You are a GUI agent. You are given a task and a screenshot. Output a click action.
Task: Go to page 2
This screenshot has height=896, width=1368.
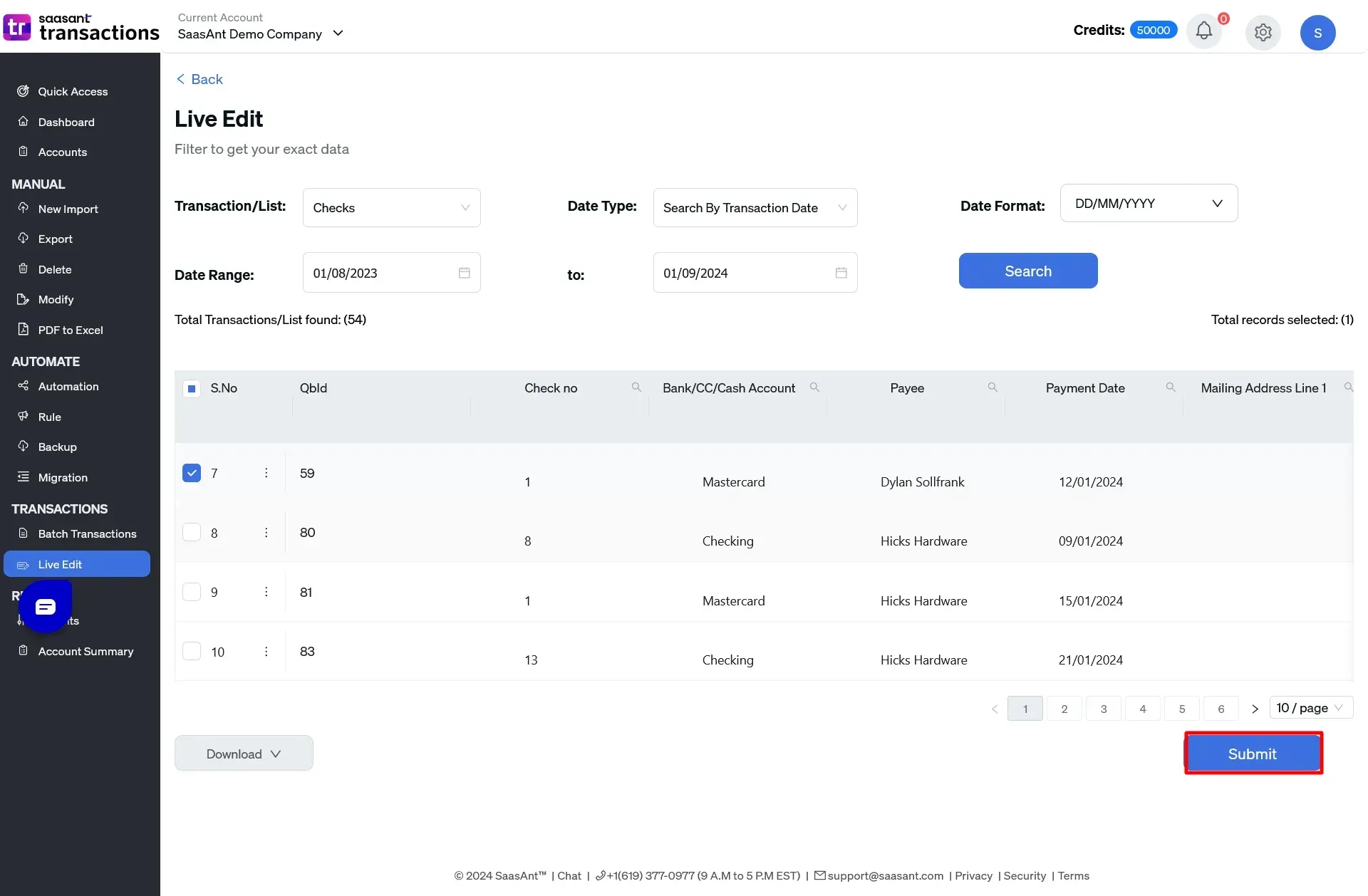tap(1064, 709)
